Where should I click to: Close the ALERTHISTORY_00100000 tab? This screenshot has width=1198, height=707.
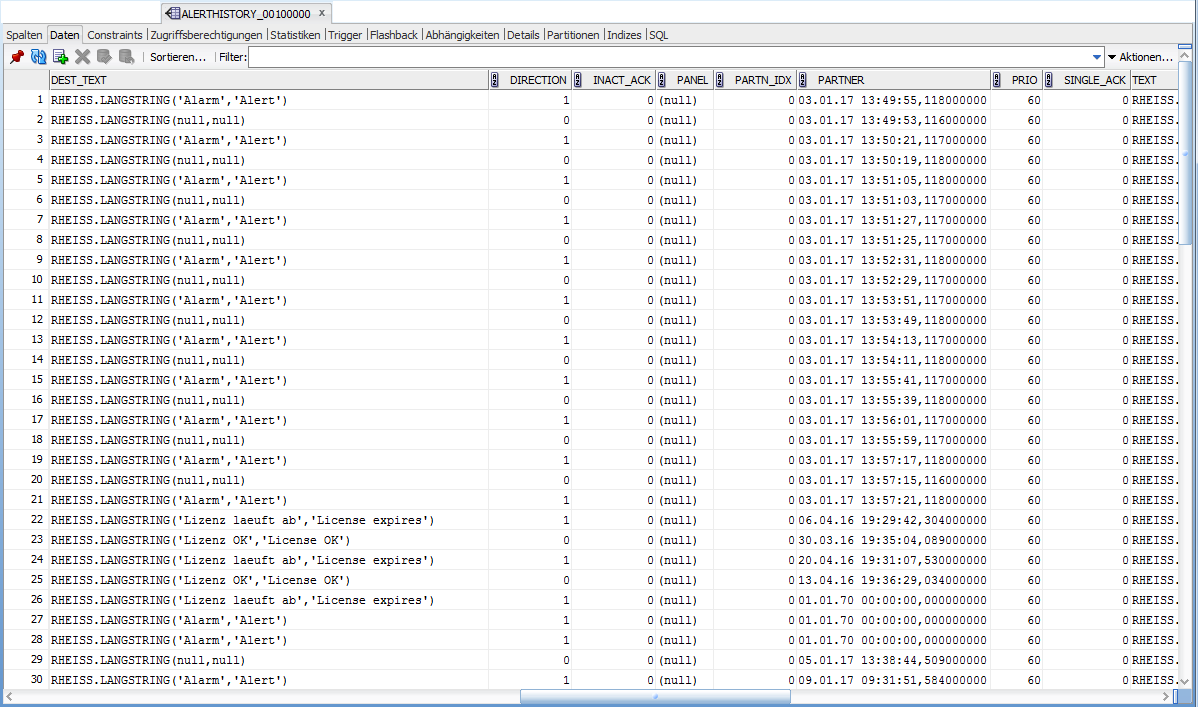pyautogui.click(x=323, y=14)
